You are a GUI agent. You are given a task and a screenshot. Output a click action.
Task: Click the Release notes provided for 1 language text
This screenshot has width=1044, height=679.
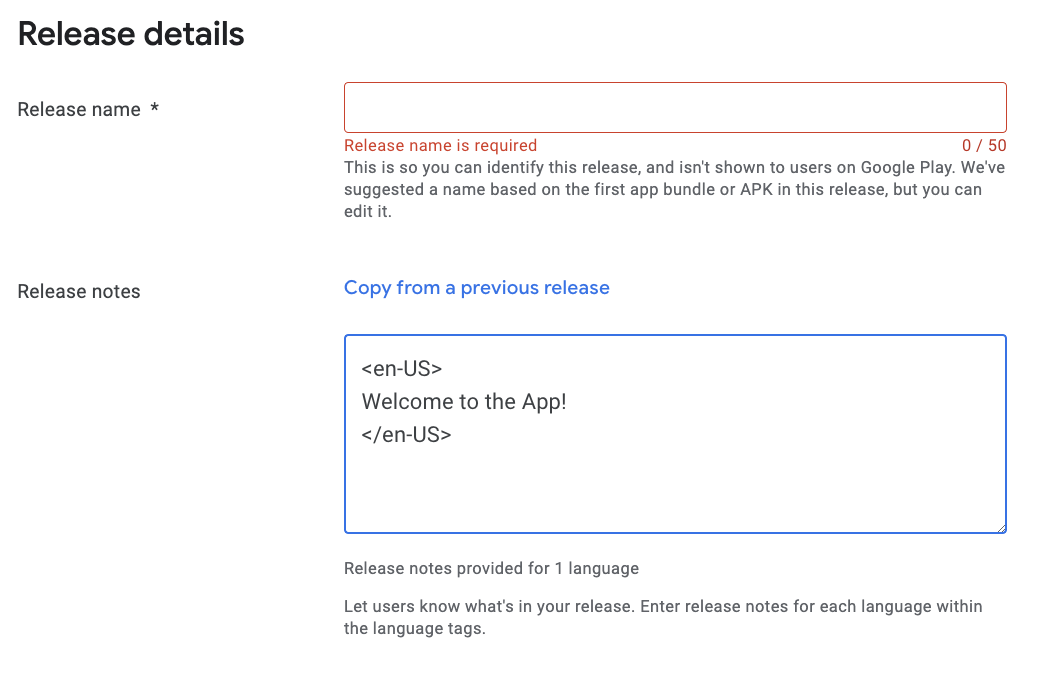[491, 568]
